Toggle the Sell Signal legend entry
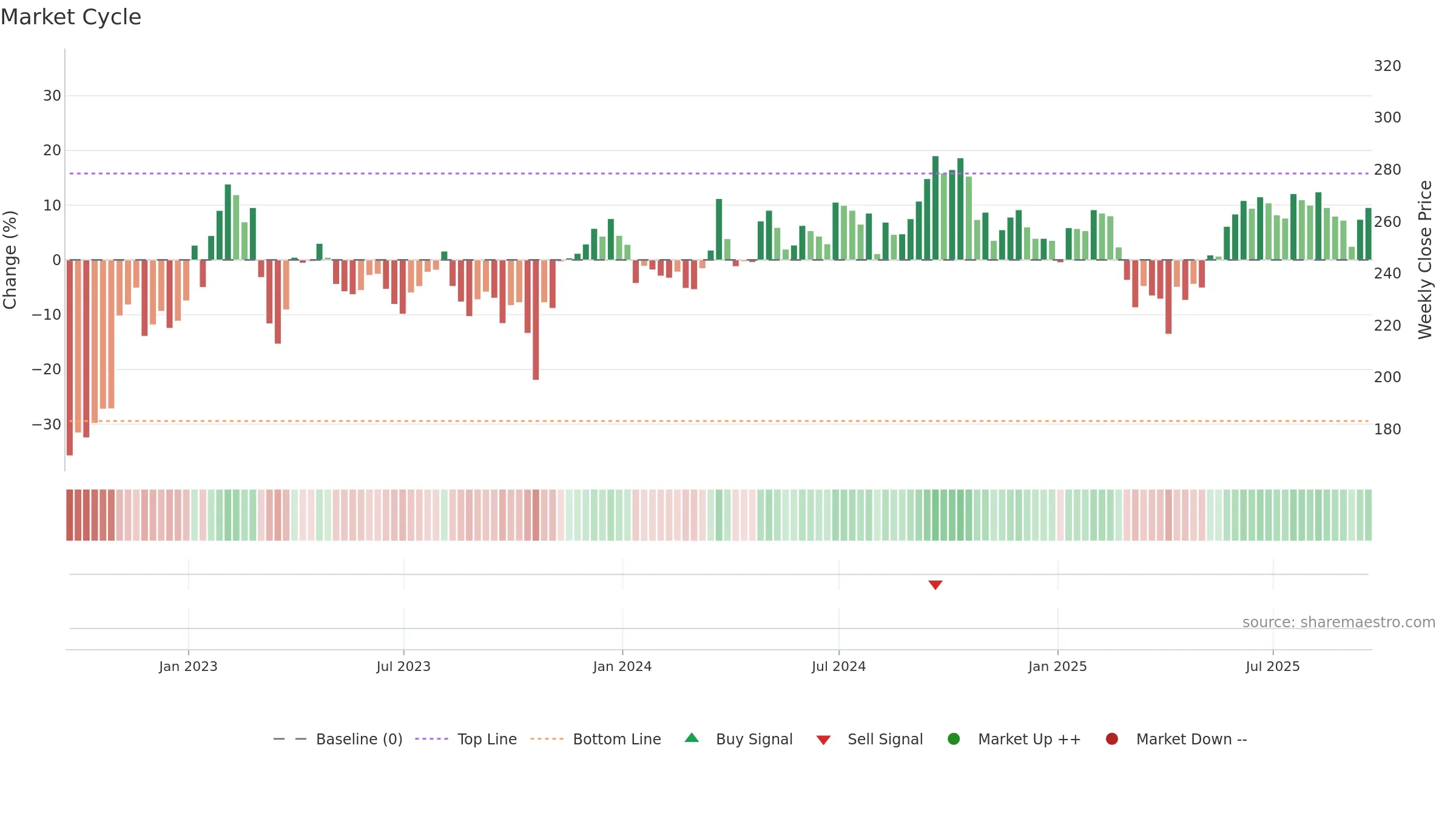This screenshot has width=1456, height=819. pos(869,739)
